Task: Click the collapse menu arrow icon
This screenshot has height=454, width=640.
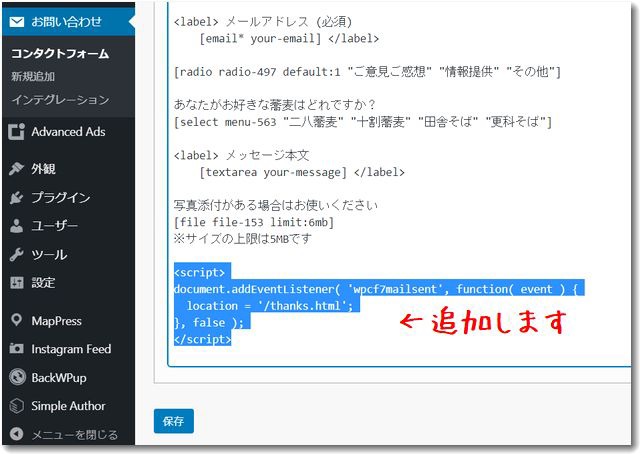Action: click(16, 434)
